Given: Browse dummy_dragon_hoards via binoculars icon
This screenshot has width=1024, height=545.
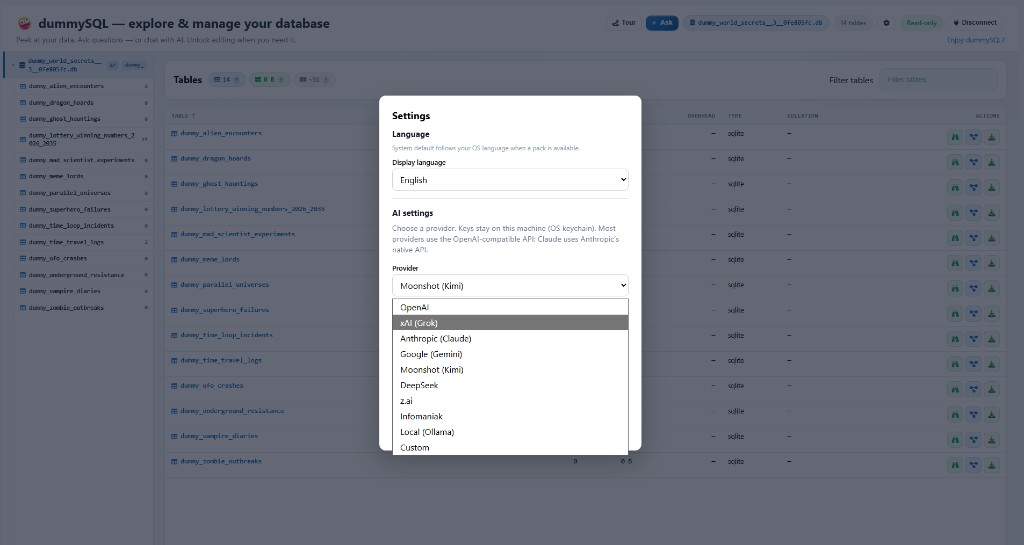Looking at the screenshot, I should 955,163.
